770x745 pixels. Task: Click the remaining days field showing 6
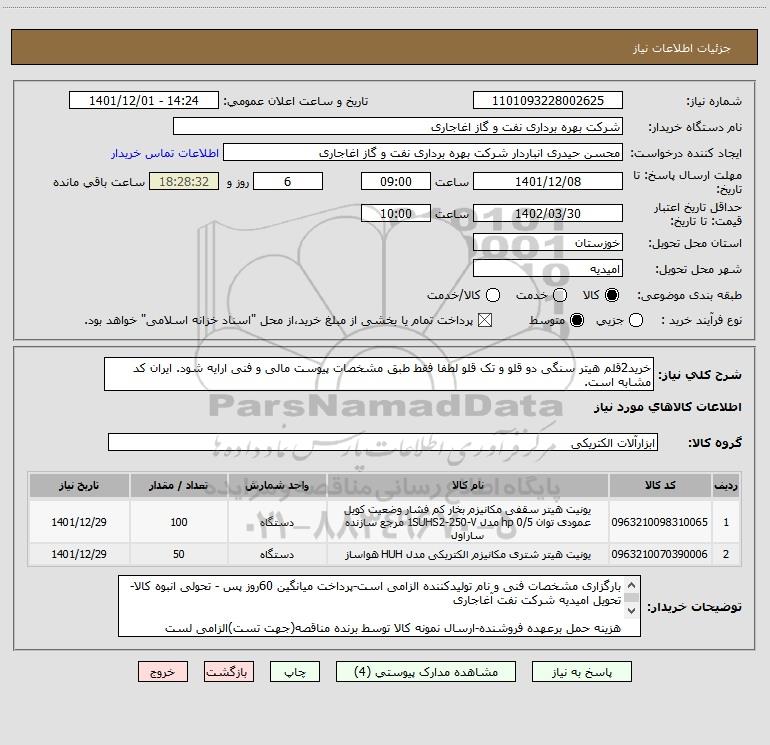coord(288,181)
